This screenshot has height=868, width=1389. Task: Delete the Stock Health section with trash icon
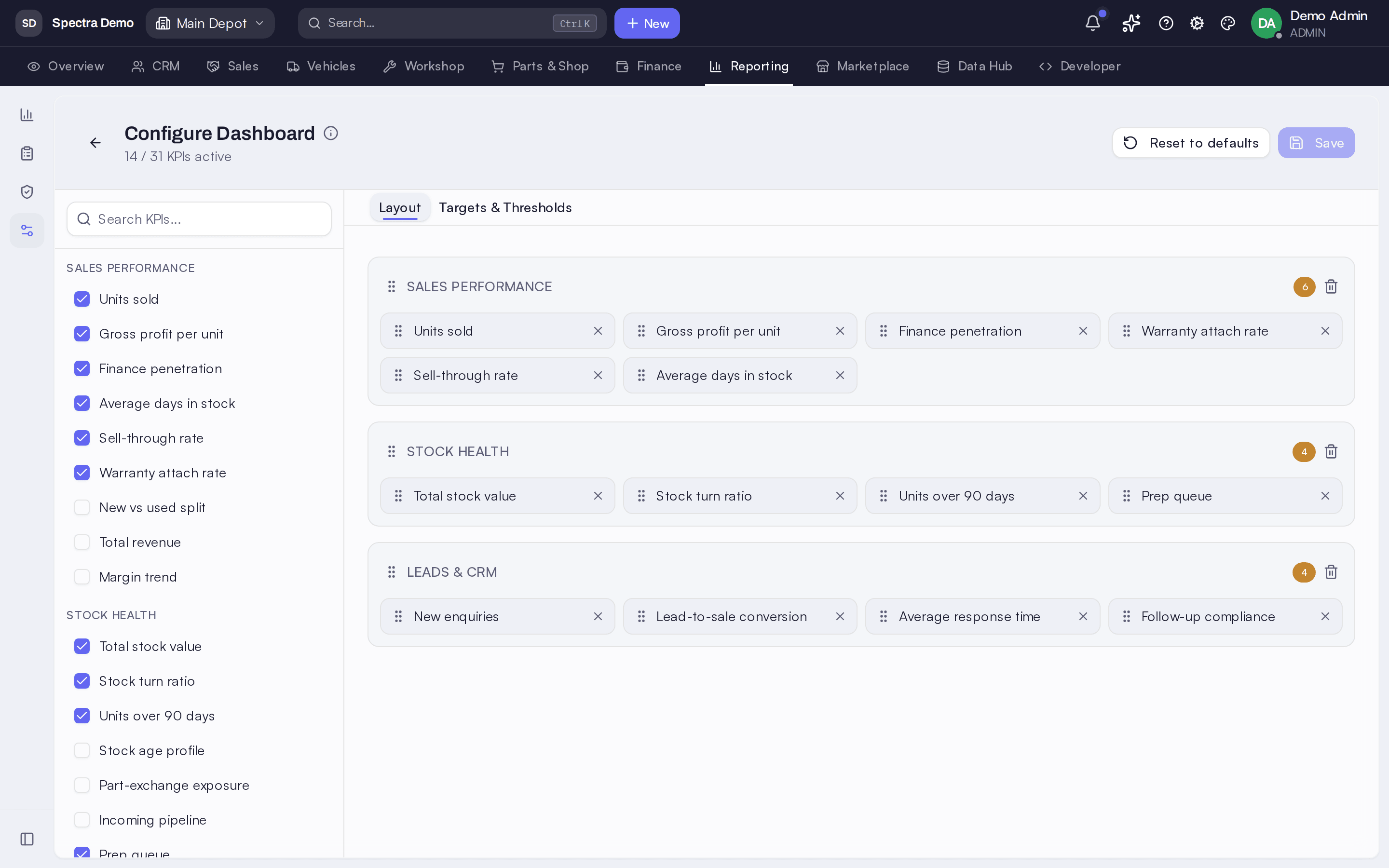[1331, 452]
